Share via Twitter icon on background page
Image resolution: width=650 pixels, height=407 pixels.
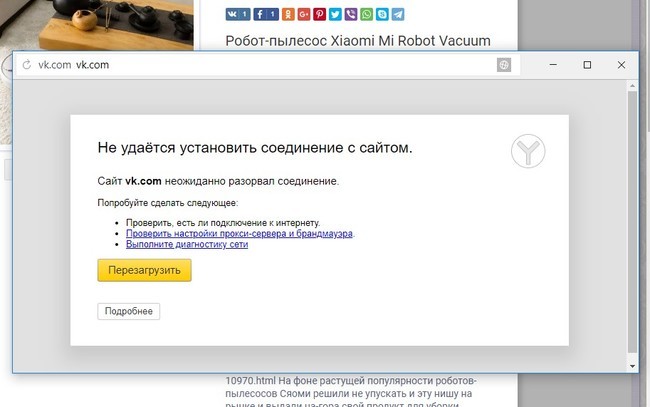coord(335,15)
